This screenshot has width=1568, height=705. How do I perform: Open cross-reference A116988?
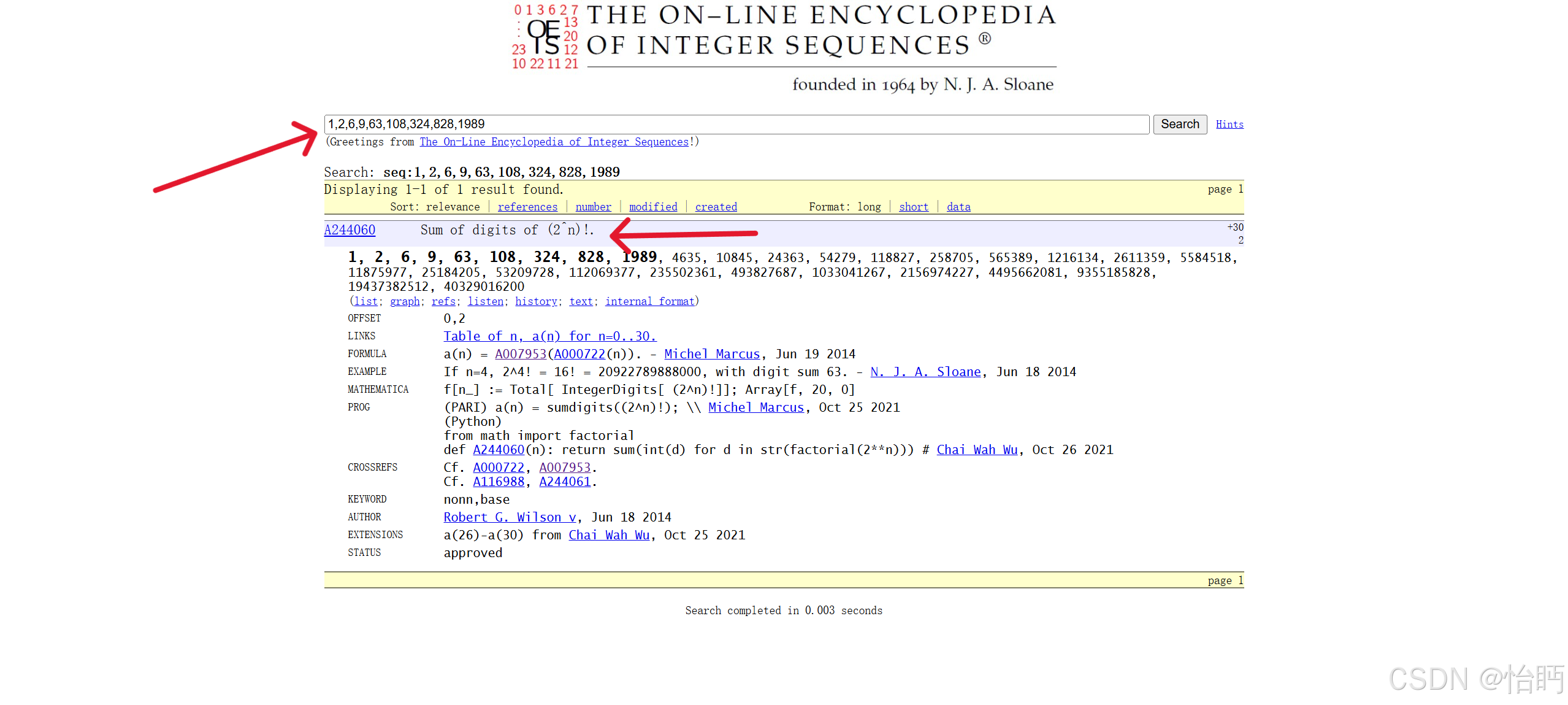point(499,482)
